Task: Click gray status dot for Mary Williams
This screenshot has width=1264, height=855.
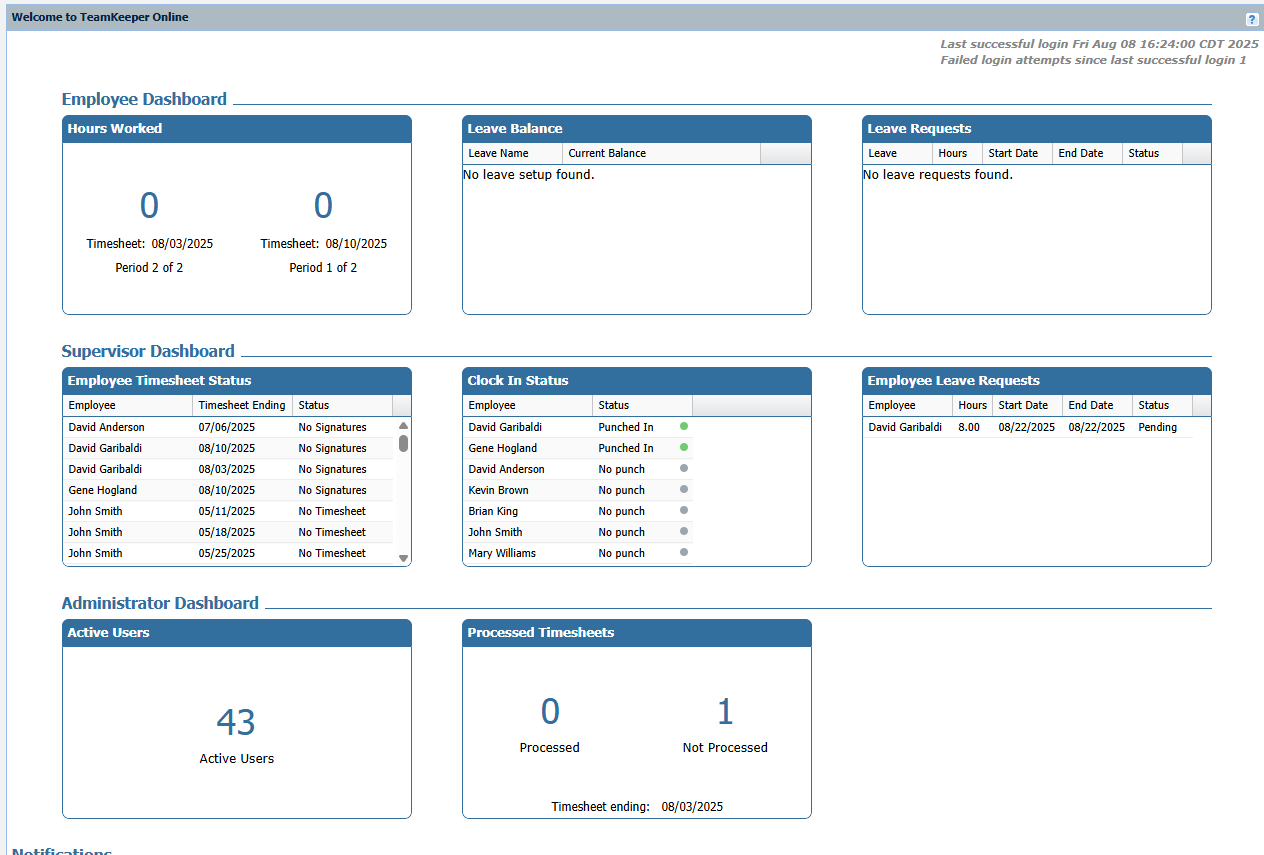Action: point(684,552)
